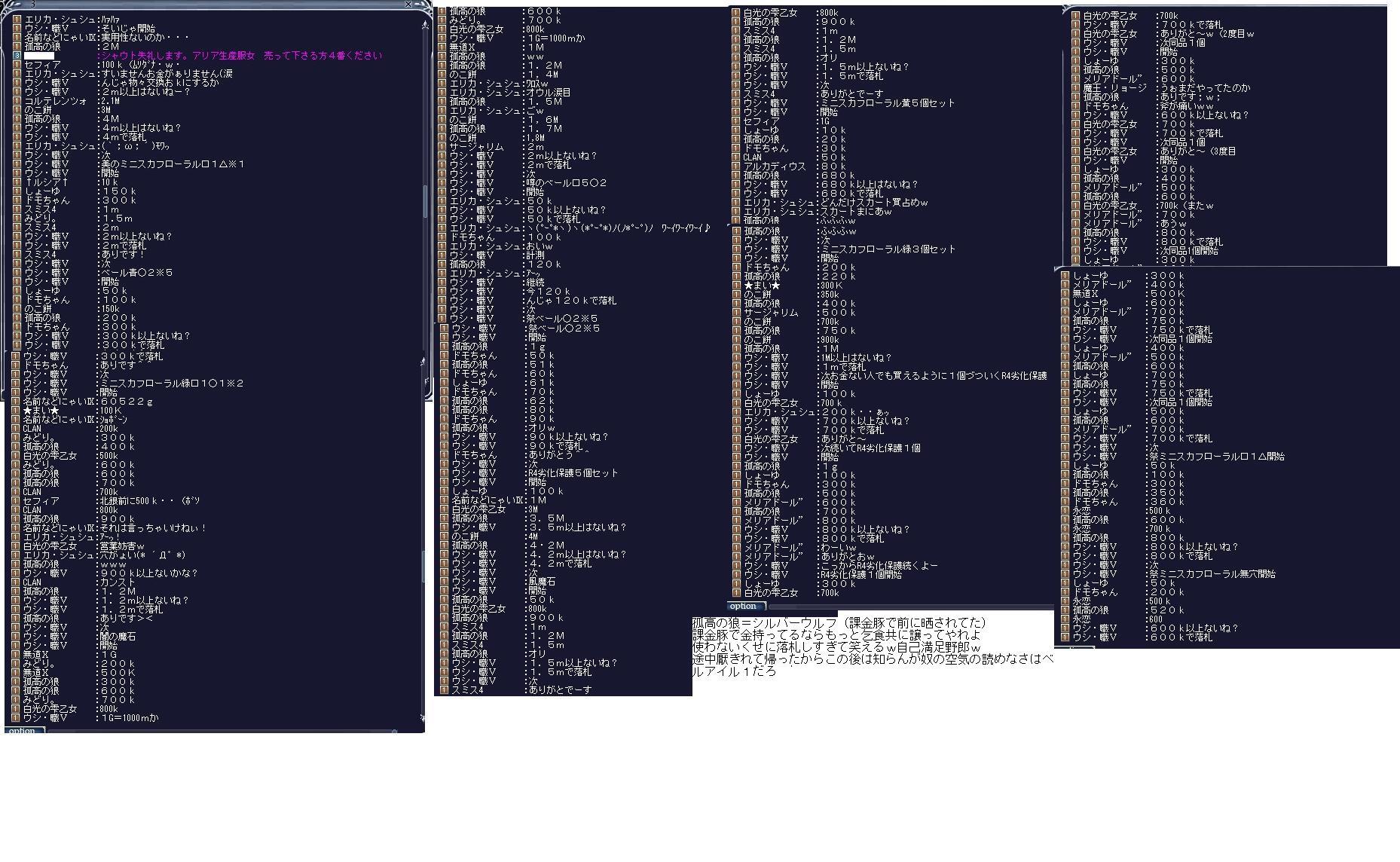The image size is (1400, 862).
Task: Click channel icon next to 名前などにゃいIX 60522g line
Action: 17,402
